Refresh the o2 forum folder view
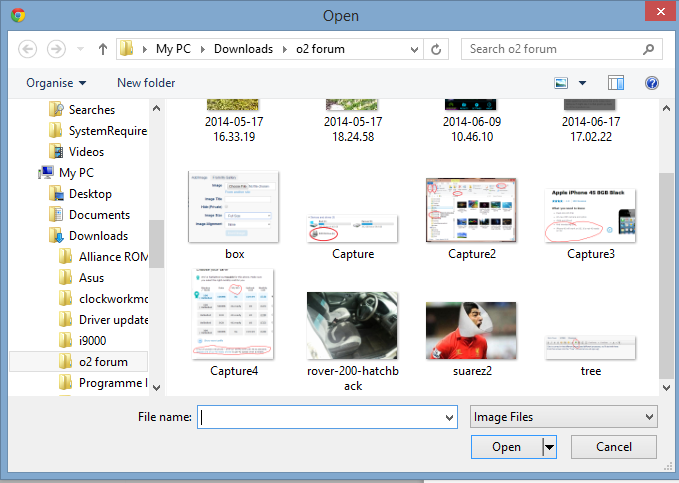Screen dimensions: 679x483 (437, 49)
